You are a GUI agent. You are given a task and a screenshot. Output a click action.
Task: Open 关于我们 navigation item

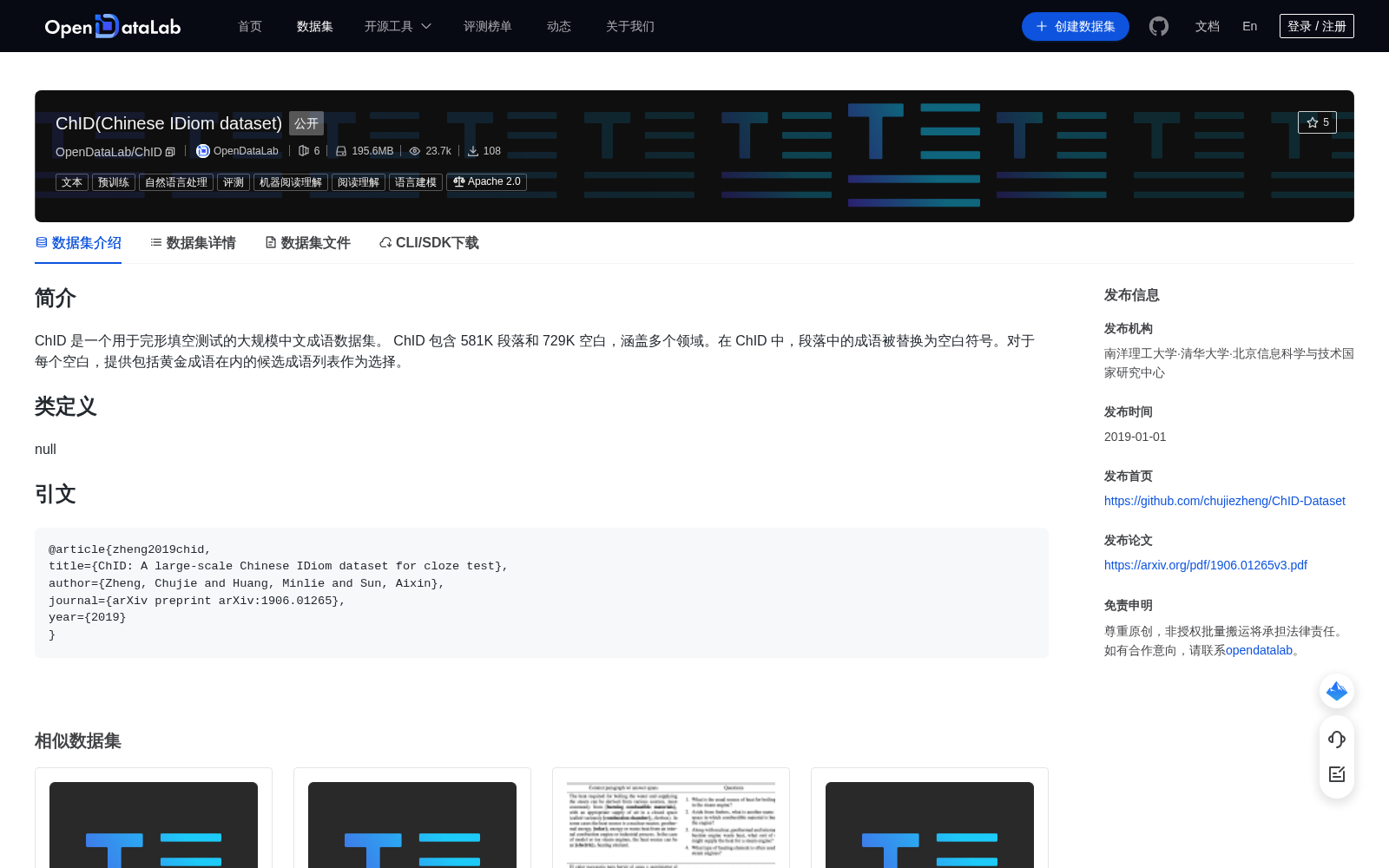tap(630, 26)
